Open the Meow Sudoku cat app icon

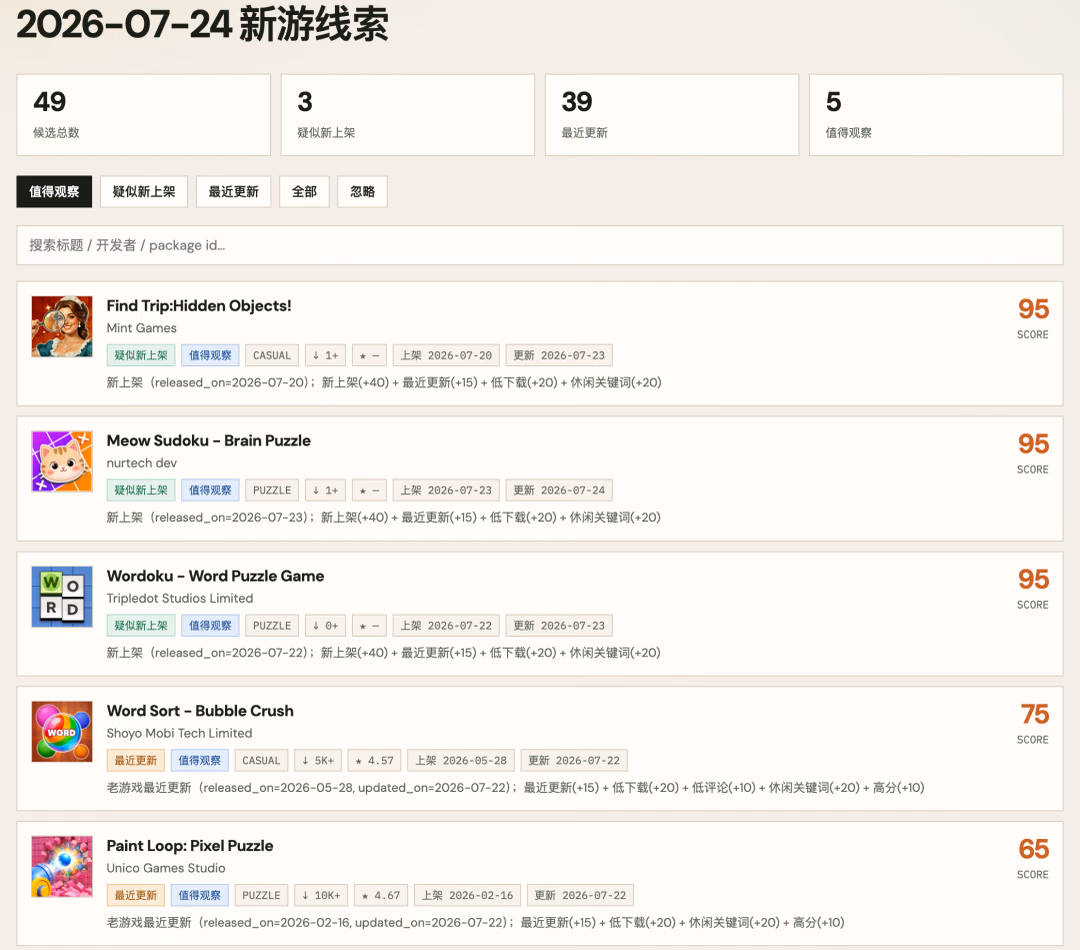[x=62, y=462]
